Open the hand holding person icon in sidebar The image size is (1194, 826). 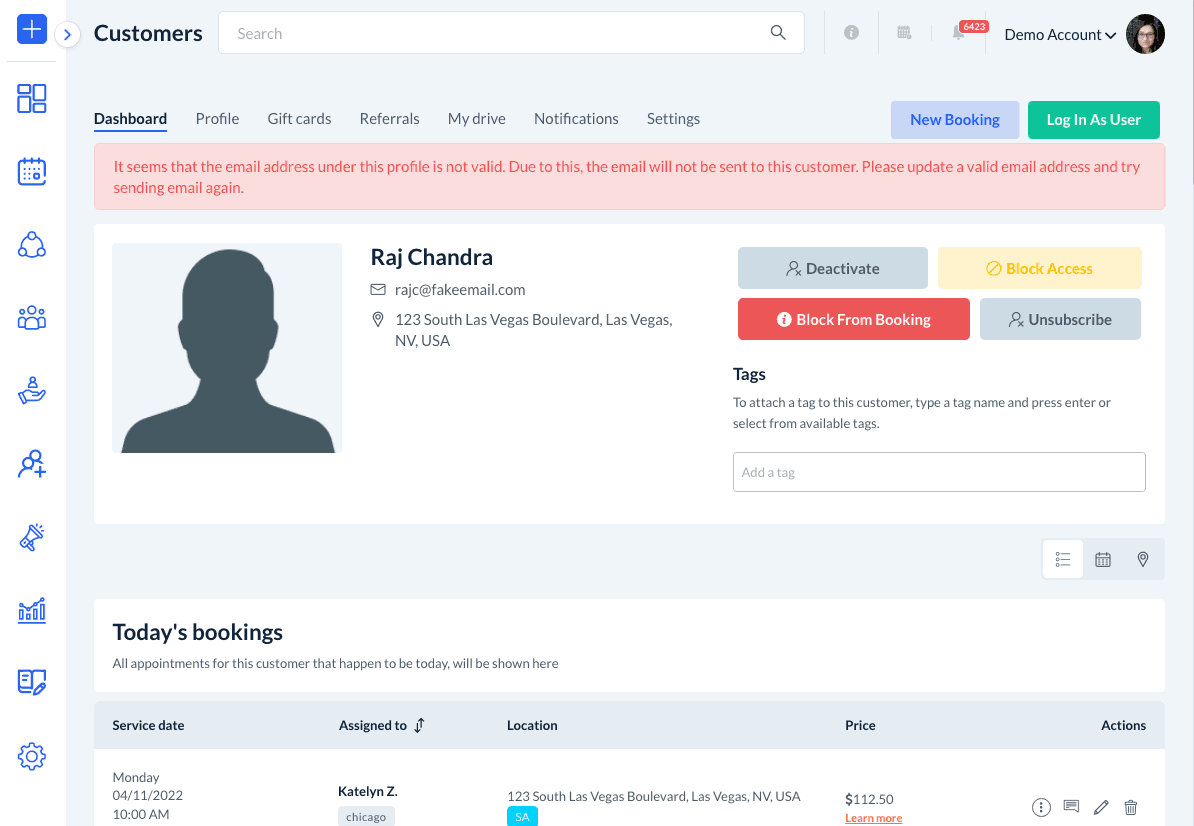pos(32,391)
